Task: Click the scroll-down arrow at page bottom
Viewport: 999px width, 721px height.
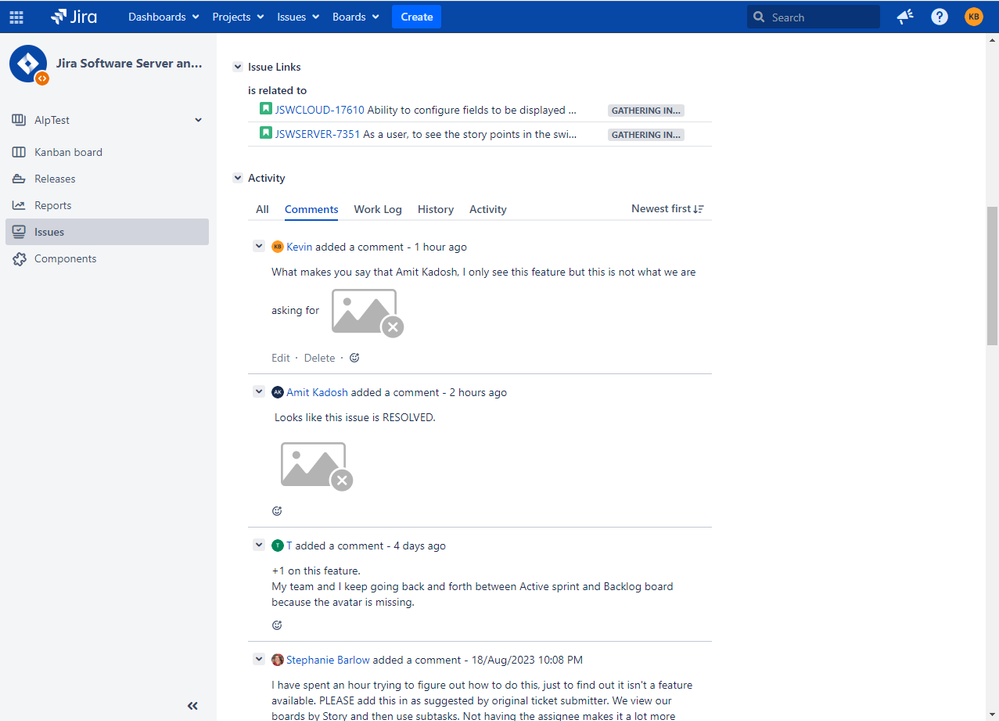Action: click(x=992, y=715)
